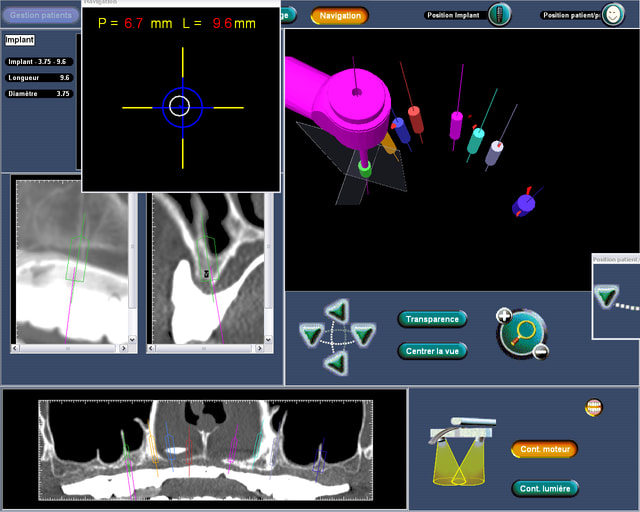Click the left rotation arrow
This screenshot has width=640, height=512.
tap(311, 335)
